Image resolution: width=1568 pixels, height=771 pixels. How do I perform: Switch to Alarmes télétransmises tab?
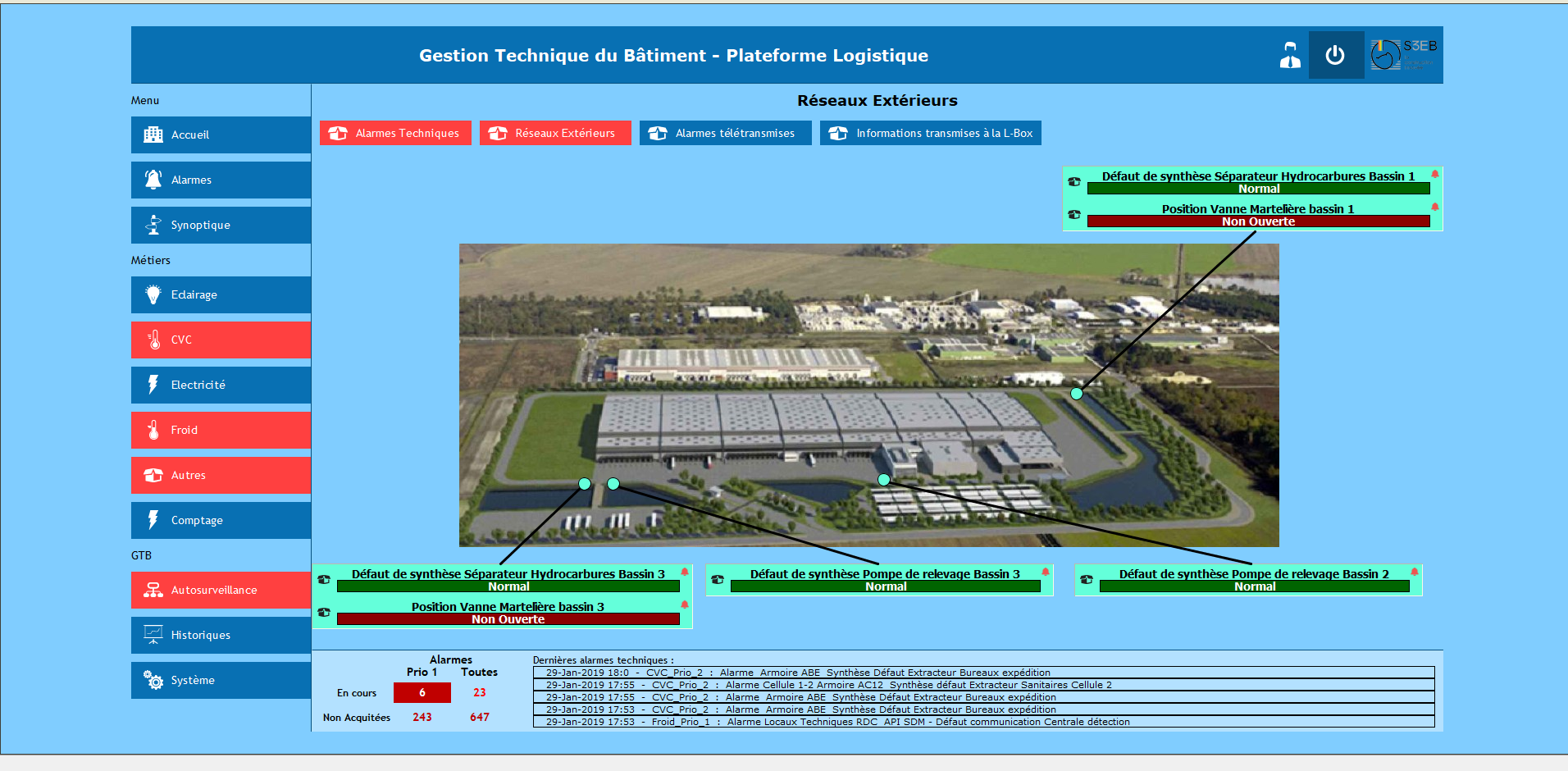pyautogui.click(x=725, y=133)
